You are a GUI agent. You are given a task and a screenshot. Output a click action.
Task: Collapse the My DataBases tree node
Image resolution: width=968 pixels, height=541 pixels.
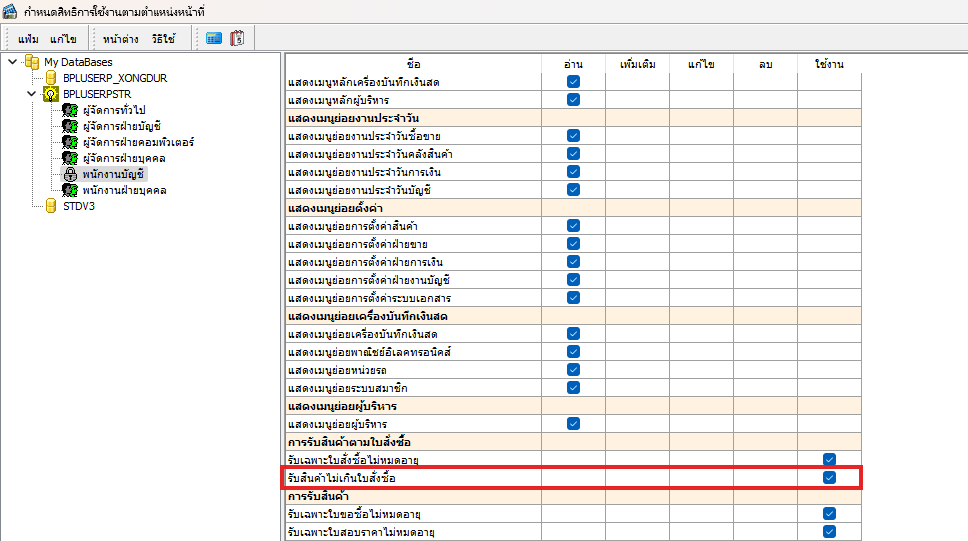tap(12, 62)
